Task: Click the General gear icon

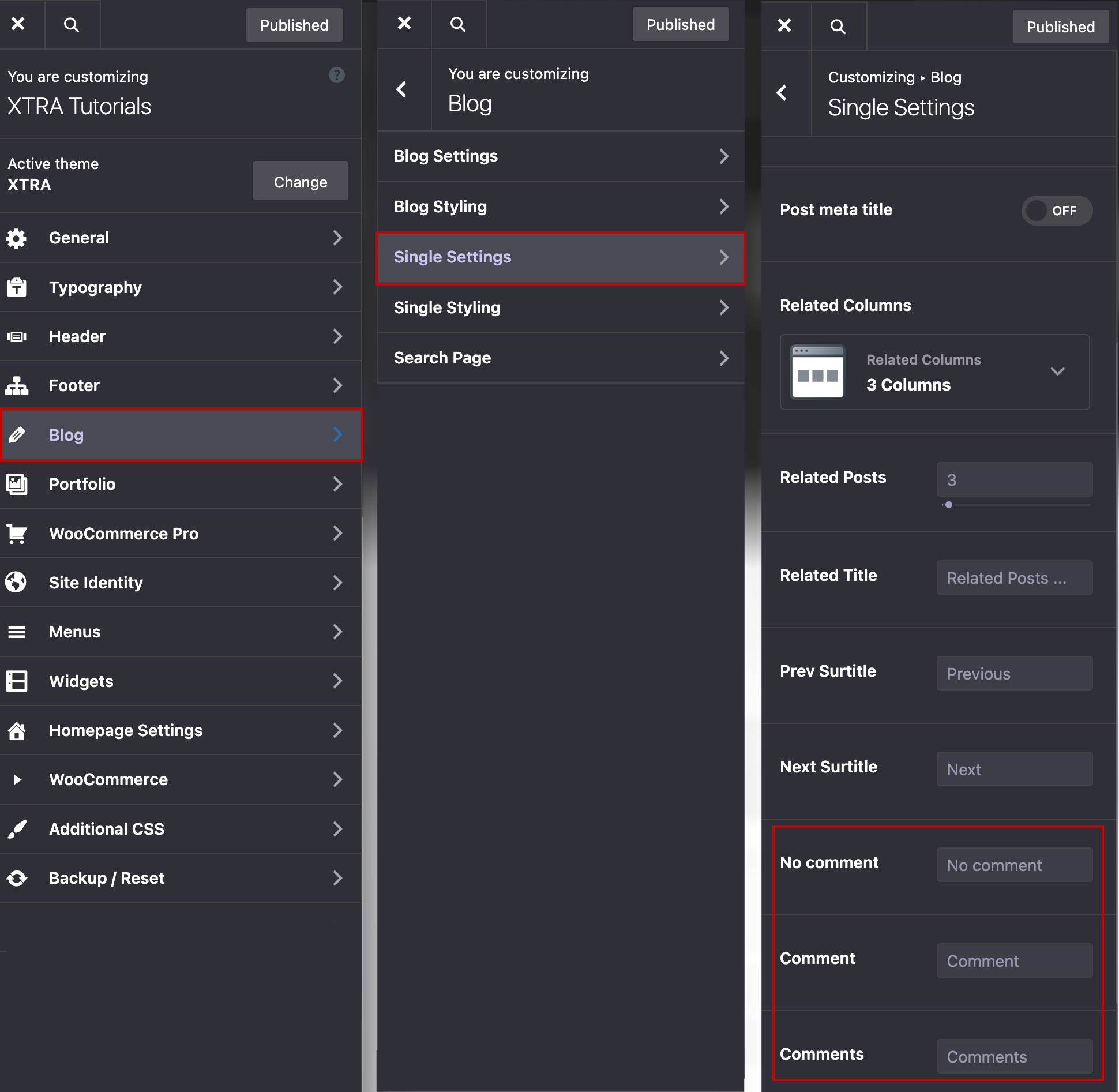Action: (x=17, y=238)
